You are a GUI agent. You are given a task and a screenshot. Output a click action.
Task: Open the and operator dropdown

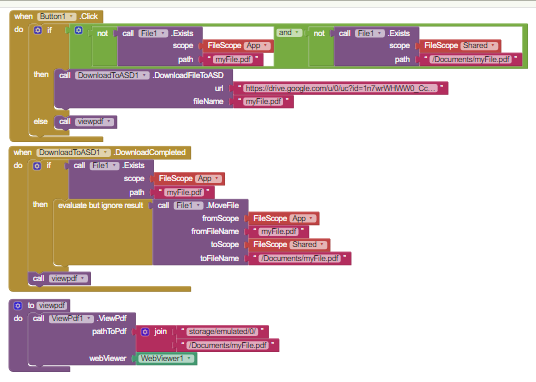click(289, 33)
